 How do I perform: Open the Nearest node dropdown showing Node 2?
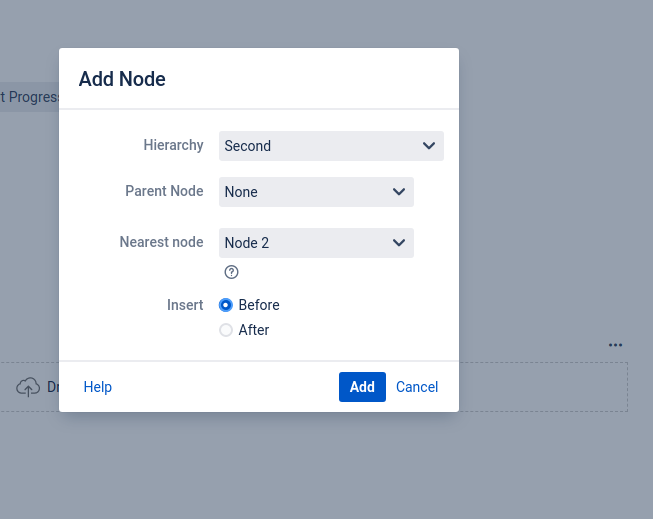(316, 242)
